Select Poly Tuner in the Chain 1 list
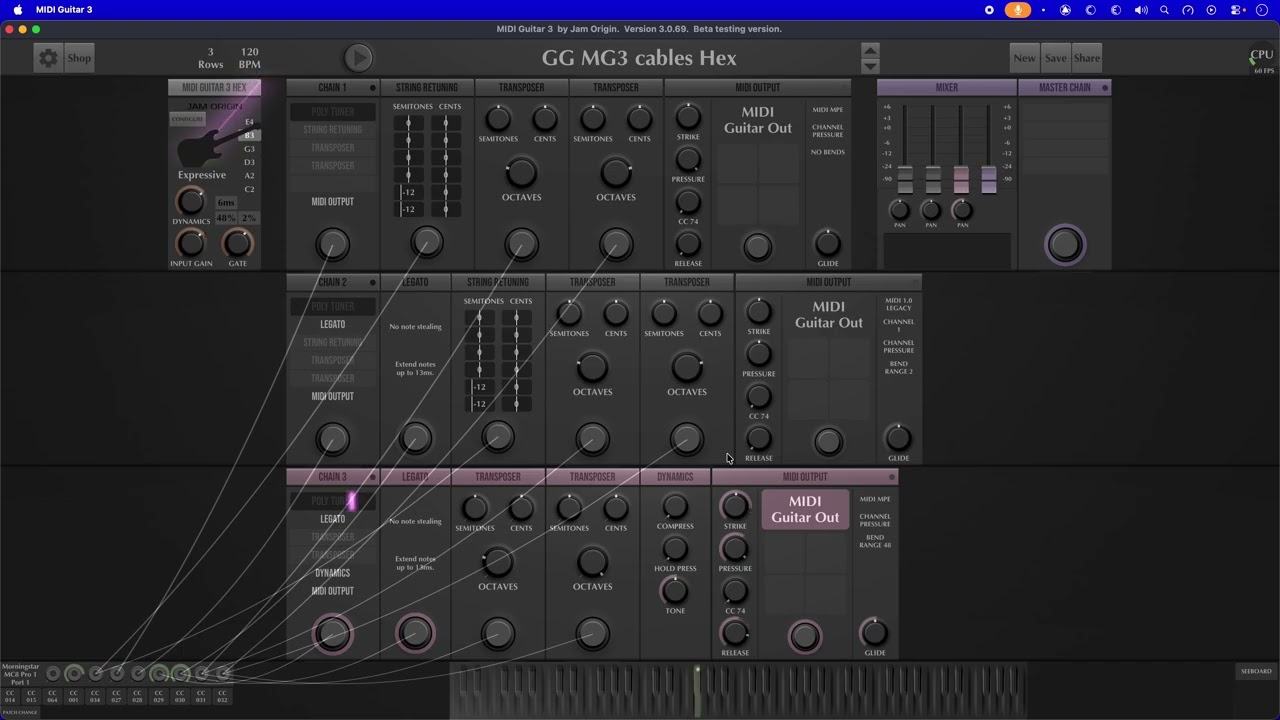The image size is (1280, 720). 333,112
